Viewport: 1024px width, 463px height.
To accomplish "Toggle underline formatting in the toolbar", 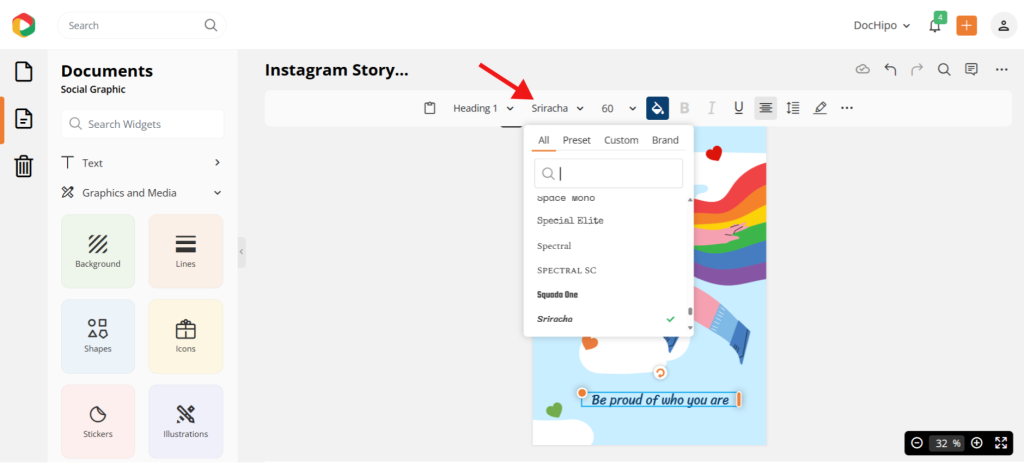I will coord(739,108).
